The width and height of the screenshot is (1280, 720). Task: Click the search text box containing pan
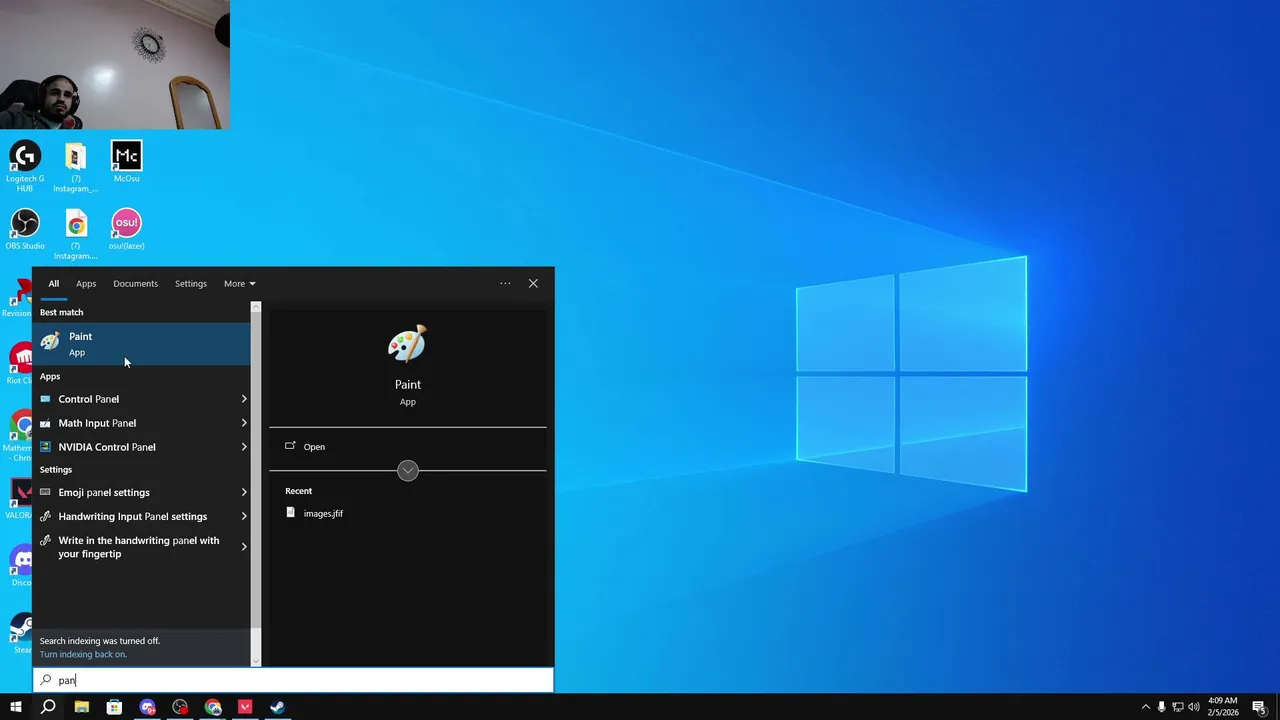click(x=293, y=680)
